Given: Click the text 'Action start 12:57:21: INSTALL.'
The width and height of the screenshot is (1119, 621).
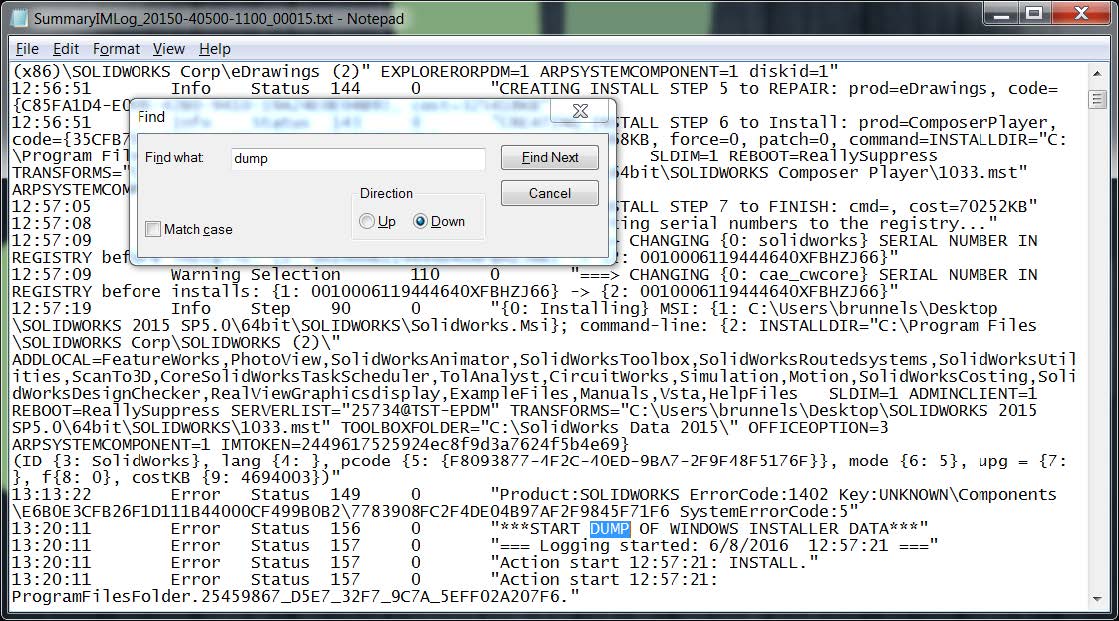Looking at the screenshot, I should [x=654, y=562].
